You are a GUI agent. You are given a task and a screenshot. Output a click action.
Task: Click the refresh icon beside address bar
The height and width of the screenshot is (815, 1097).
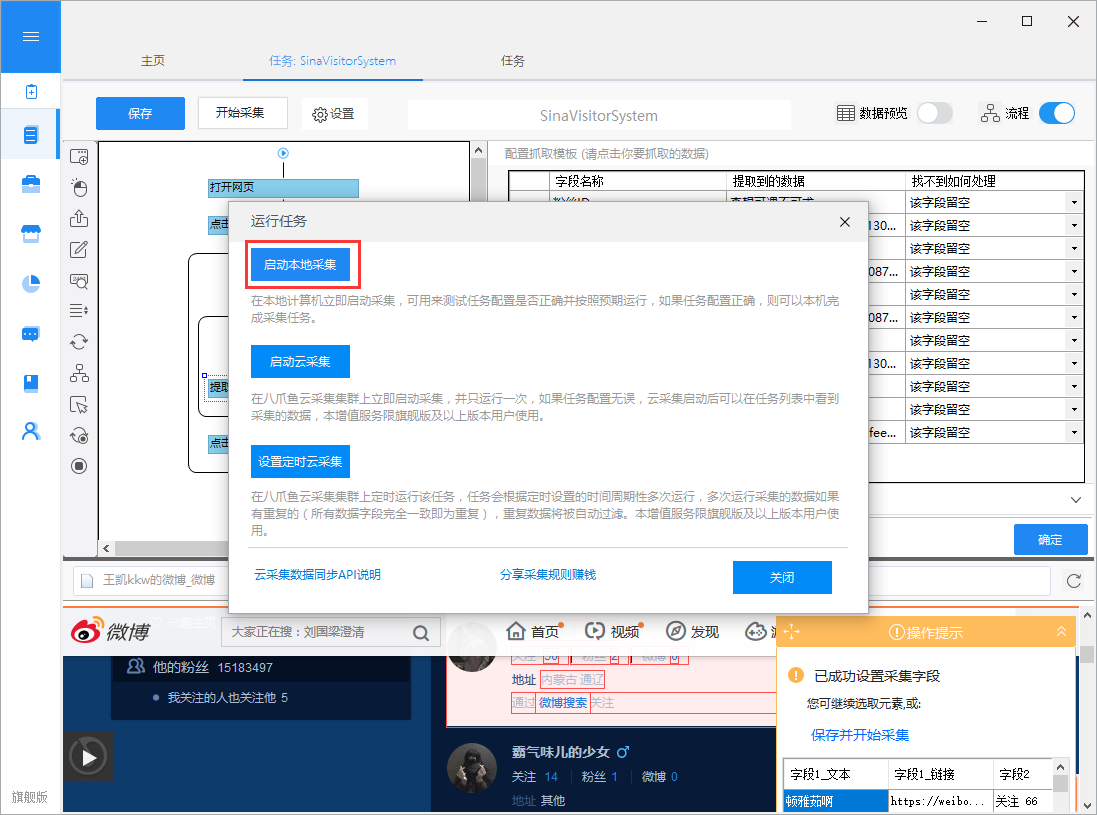click(1073, 581)
